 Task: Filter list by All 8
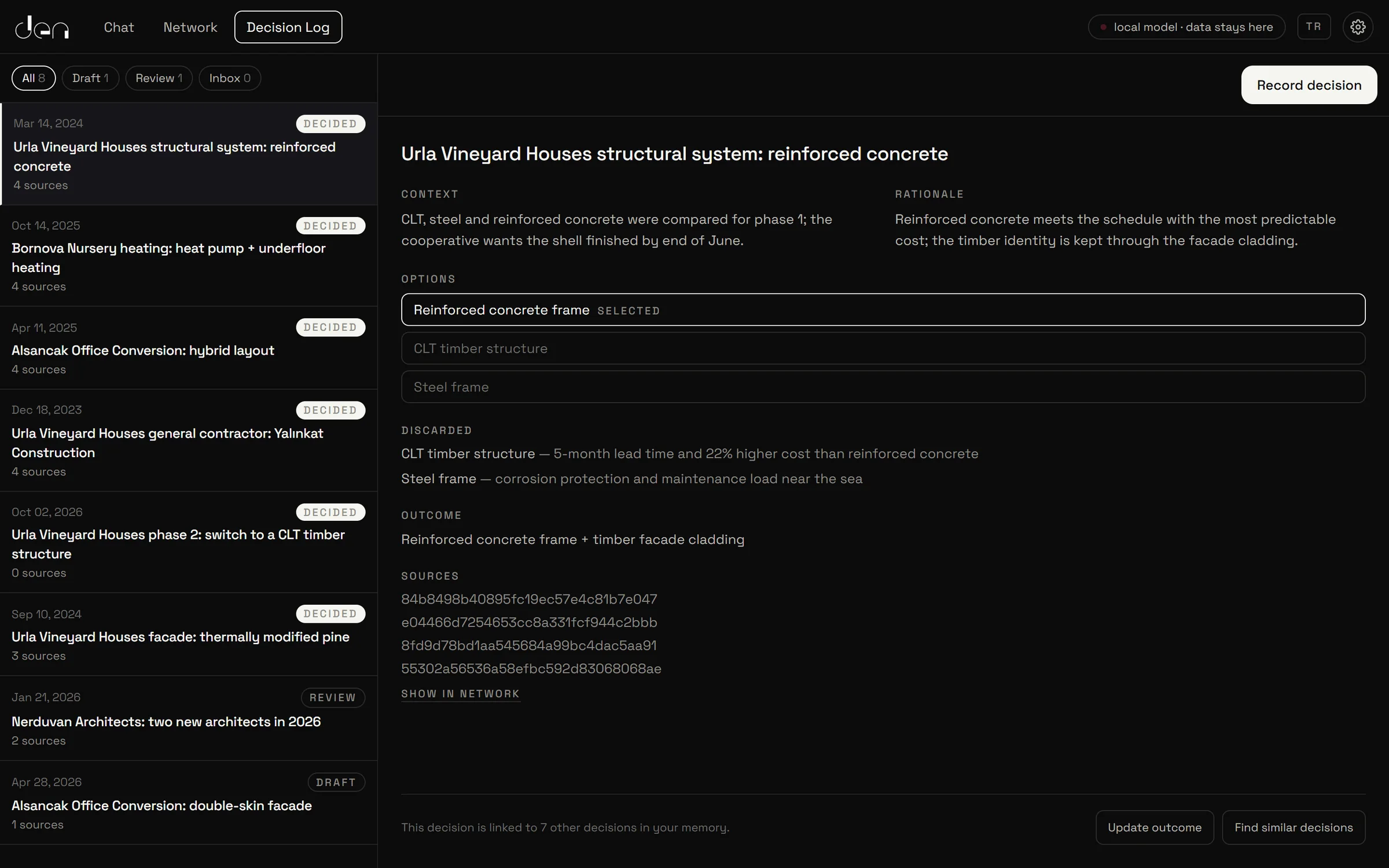click(x=34, y=78)
